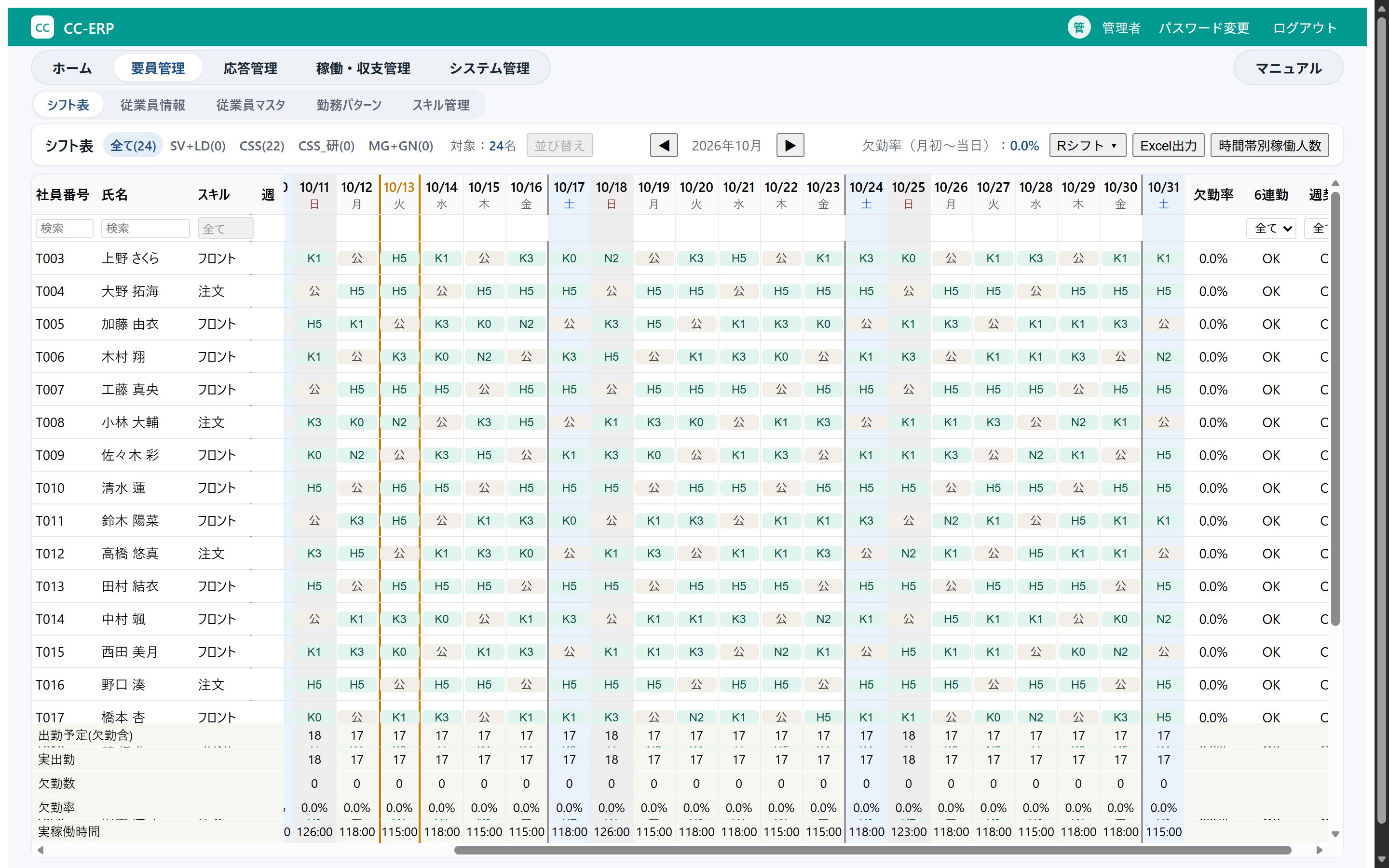Click T004's 公 shift on 10/11
The image size is (1389, 868).
pos(314,291)
